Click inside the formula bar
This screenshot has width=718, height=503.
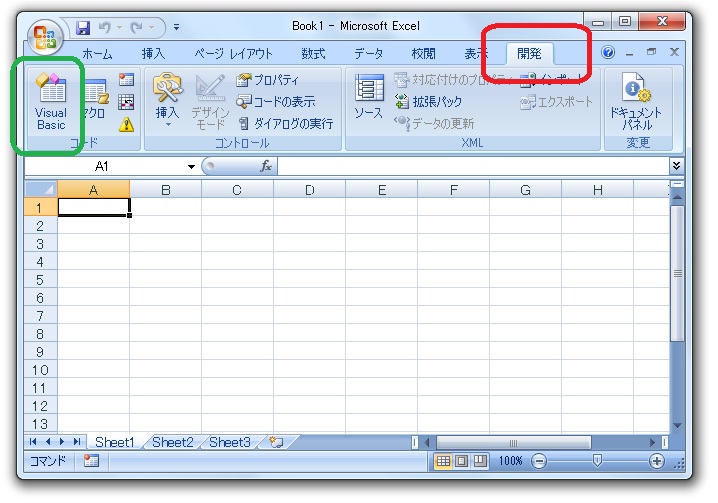click(x=473, y=166)
